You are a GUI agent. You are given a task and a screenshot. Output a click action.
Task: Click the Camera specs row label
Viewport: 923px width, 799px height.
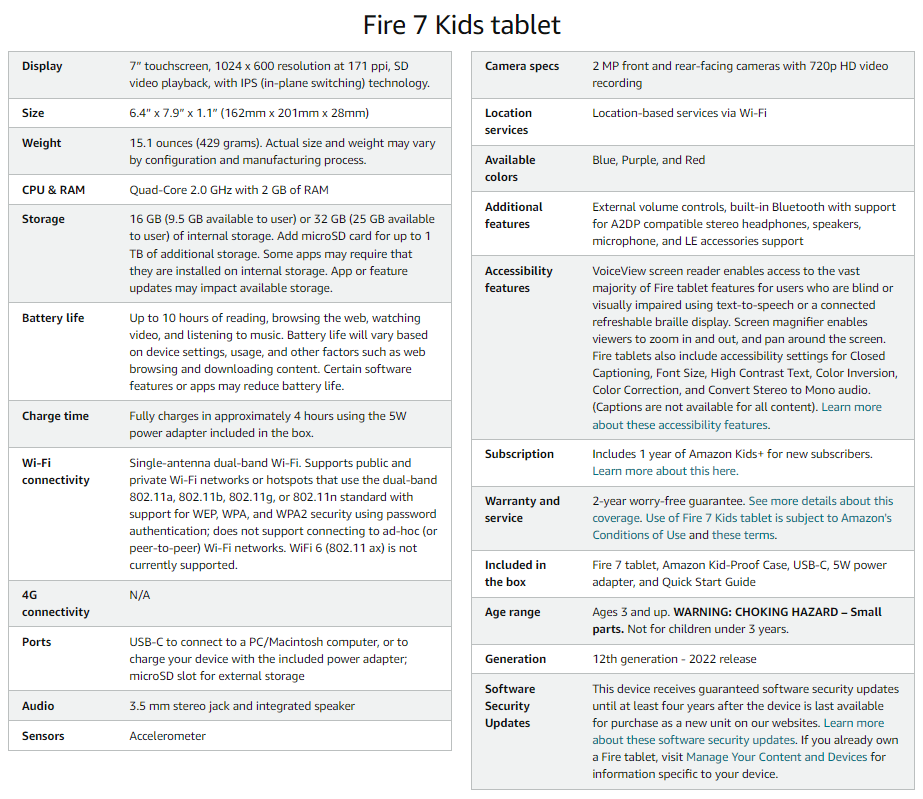522,66
